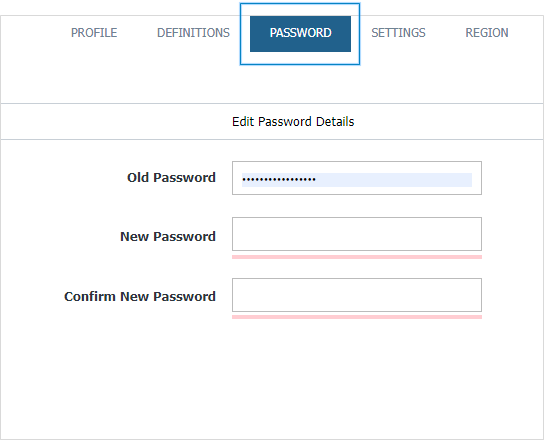Click the Confirm New Password label
Image resolution: width=544 pixels, height=440 pixels.
coord(140,297)
